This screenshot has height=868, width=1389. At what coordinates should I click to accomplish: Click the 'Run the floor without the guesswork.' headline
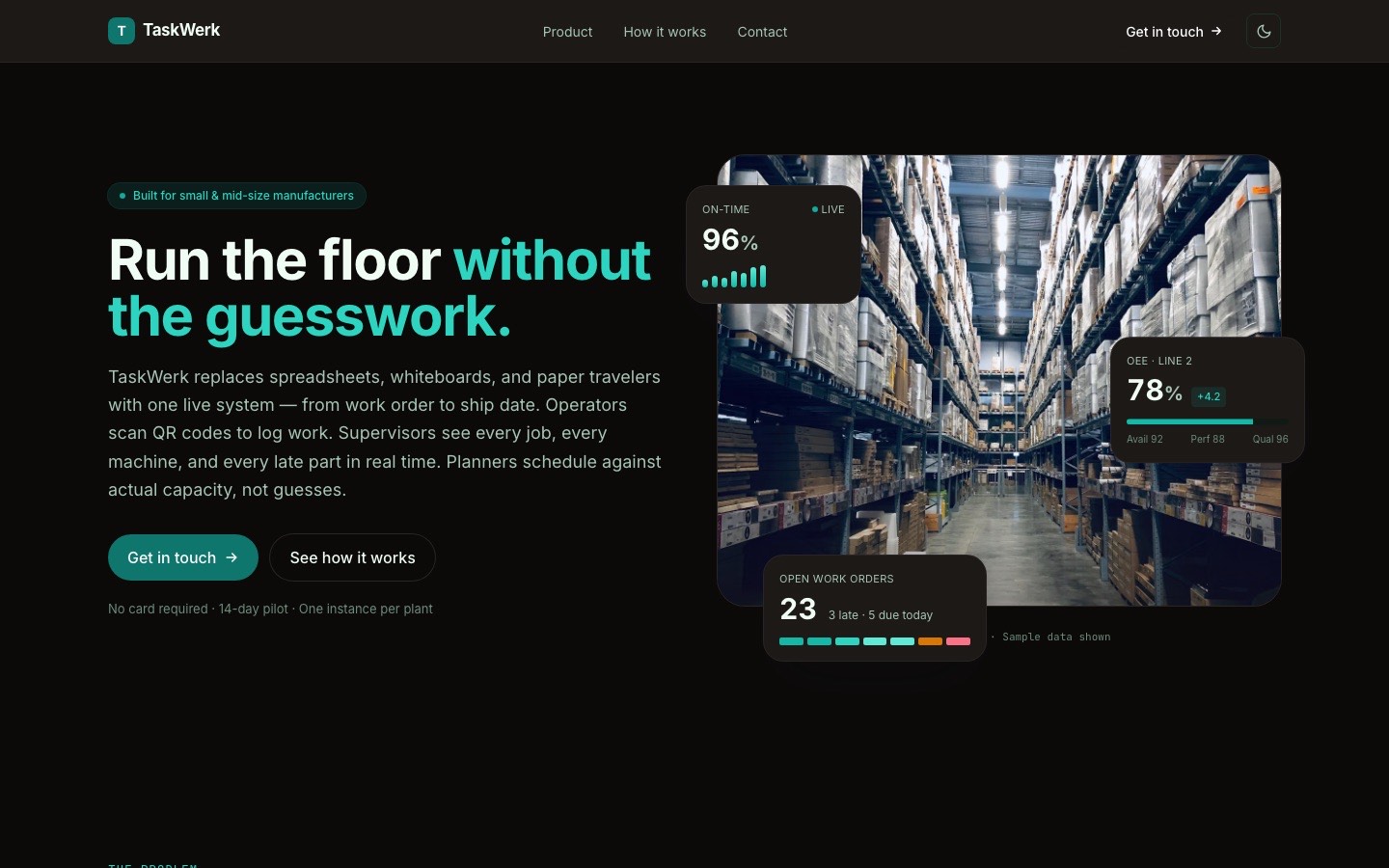(x=380, y=287)
